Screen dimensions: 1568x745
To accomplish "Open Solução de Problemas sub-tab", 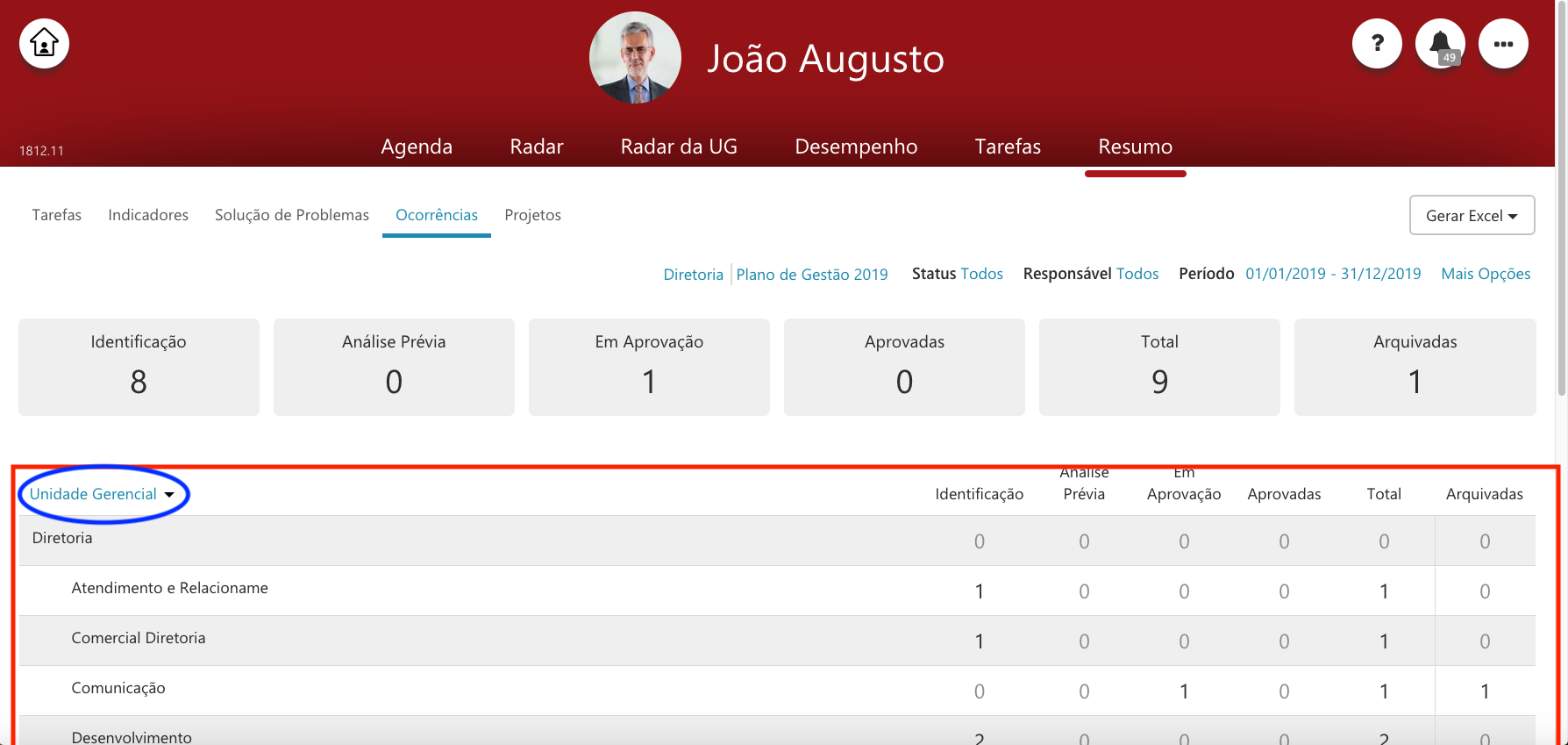I will click(x=292, y=215).
